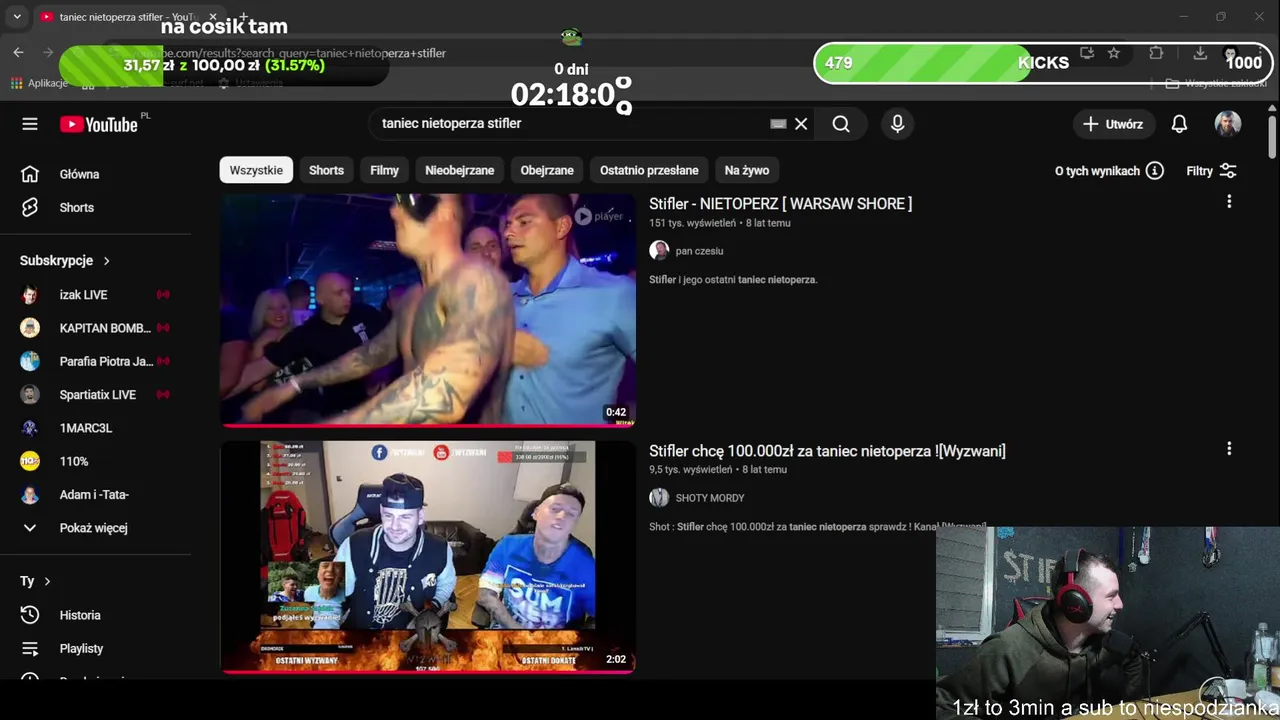Click the izak LIVE channel avatar

tap(30, 295)
